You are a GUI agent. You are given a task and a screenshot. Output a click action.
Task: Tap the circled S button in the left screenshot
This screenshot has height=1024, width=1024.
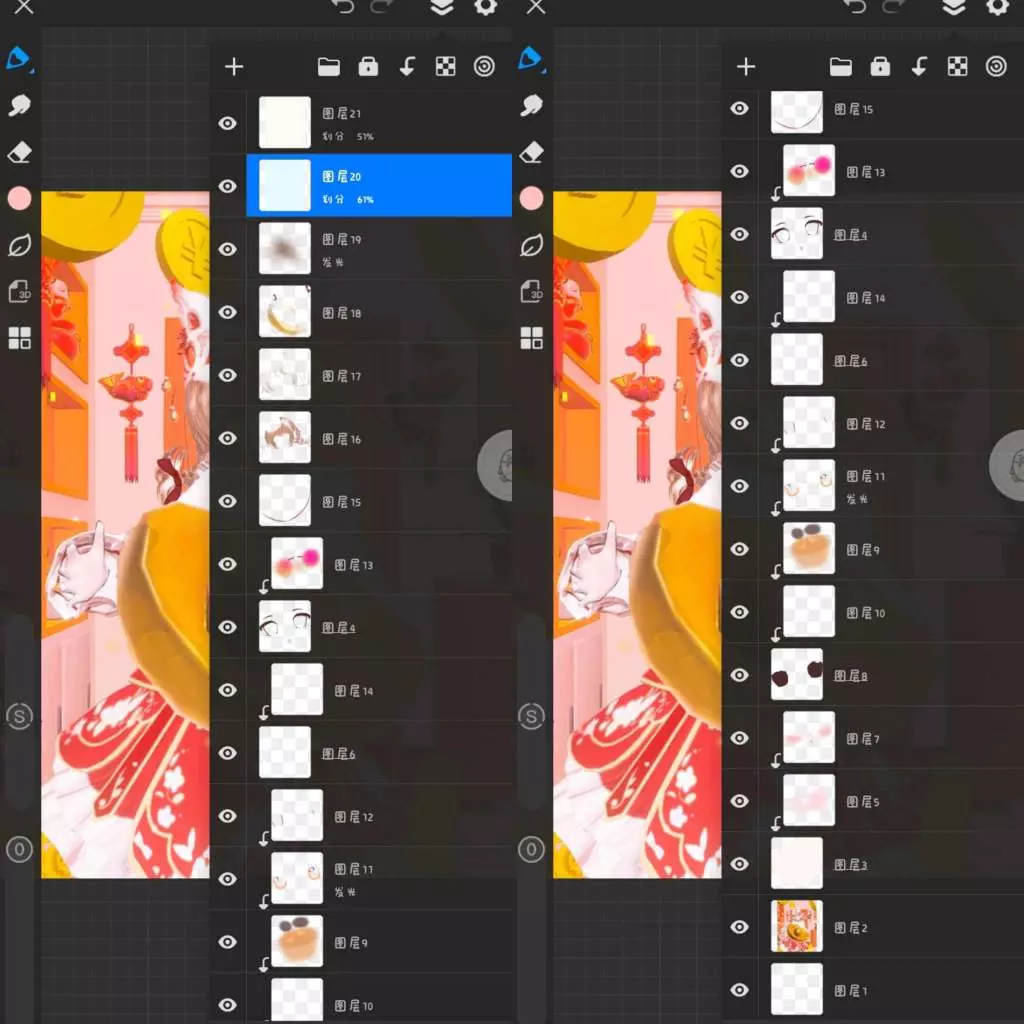(19, 716)
